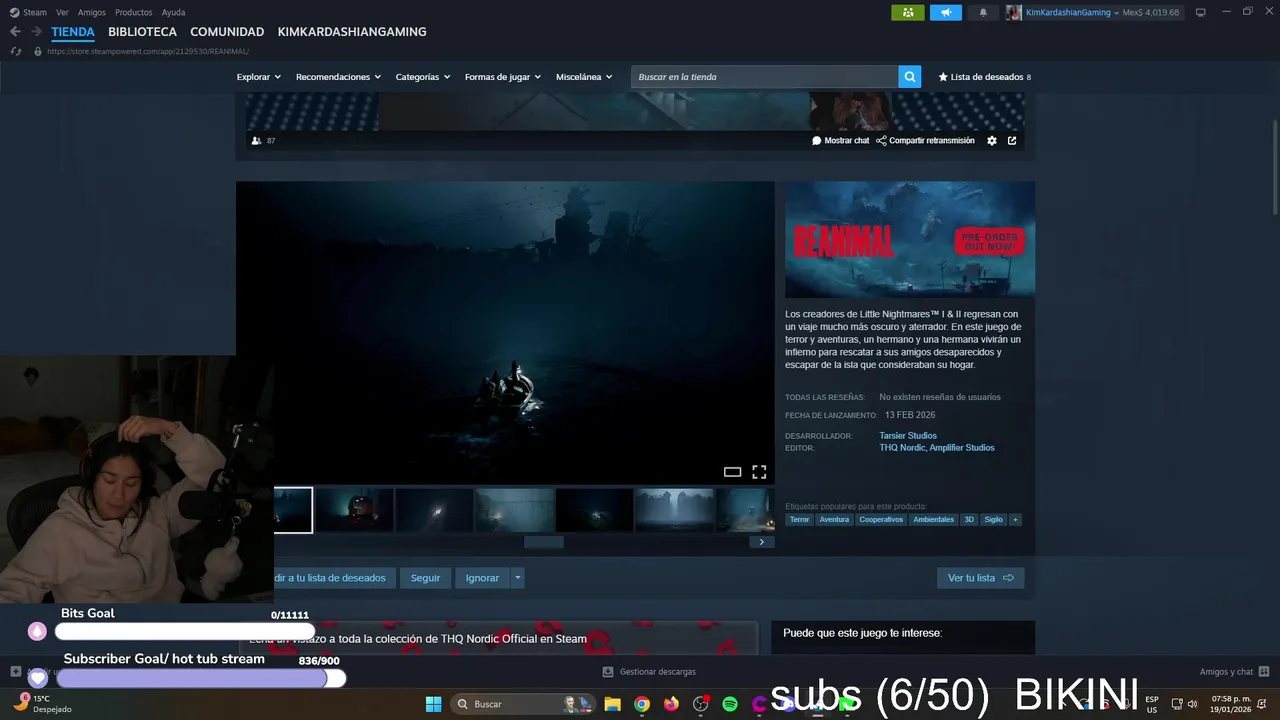Screen dimensions: 1280x720
Task: Toggle theater mode on the media viewer
Action: 732,472
